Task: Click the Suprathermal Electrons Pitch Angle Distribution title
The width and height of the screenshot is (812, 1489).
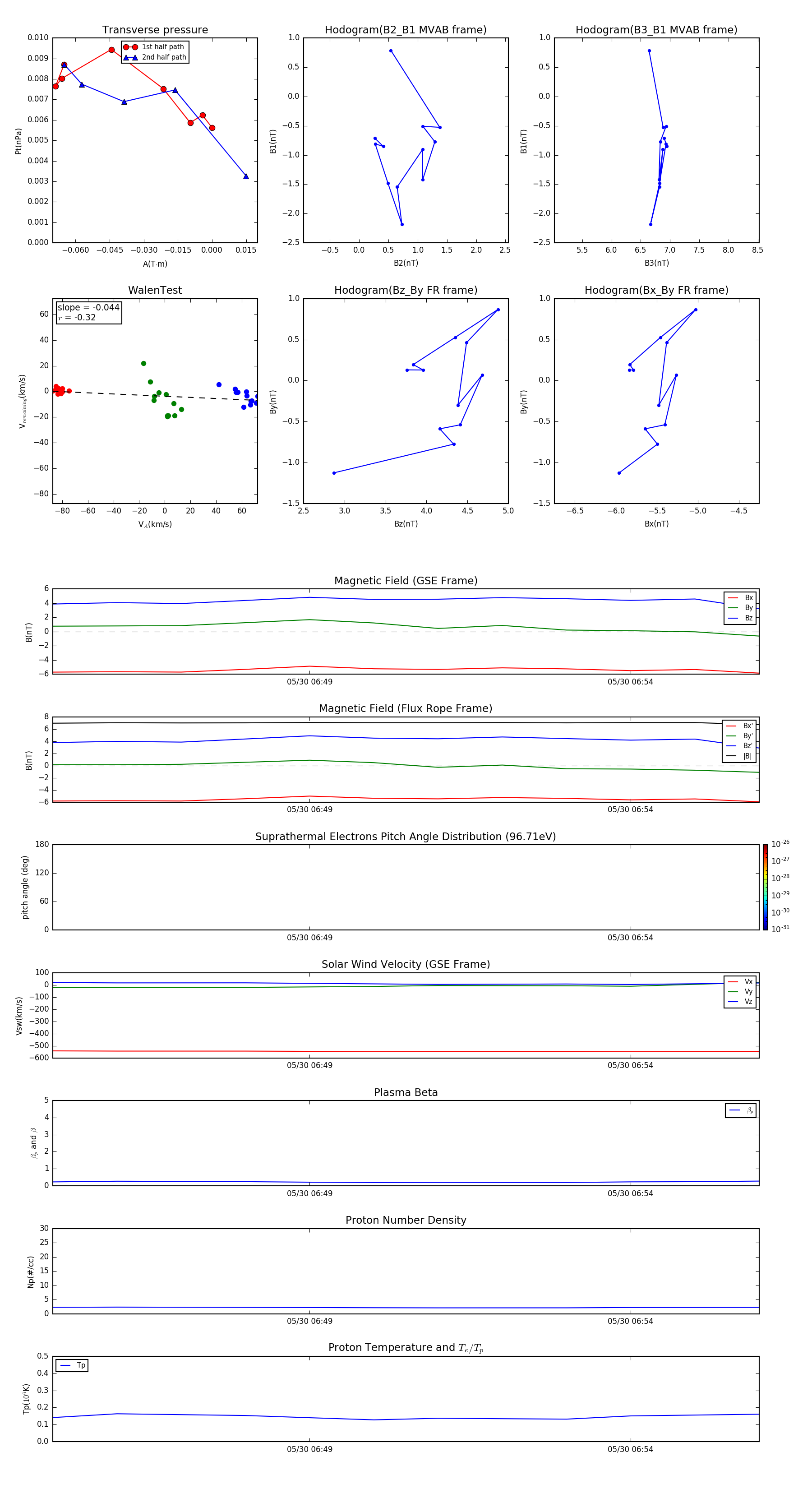Action: (406, 837)
